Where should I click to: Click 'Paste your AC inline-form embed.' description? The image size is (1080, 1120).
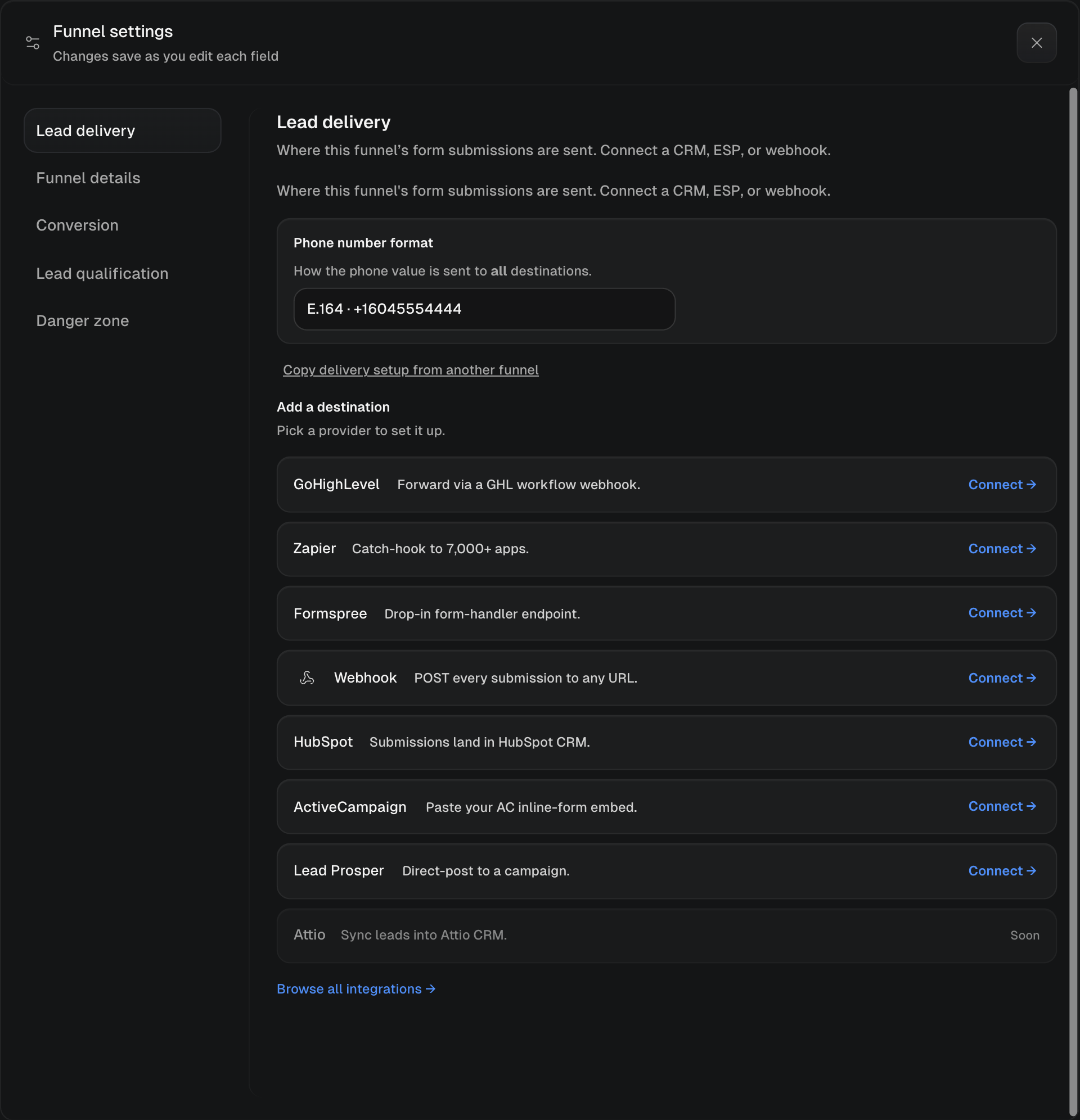coord(531,807)
